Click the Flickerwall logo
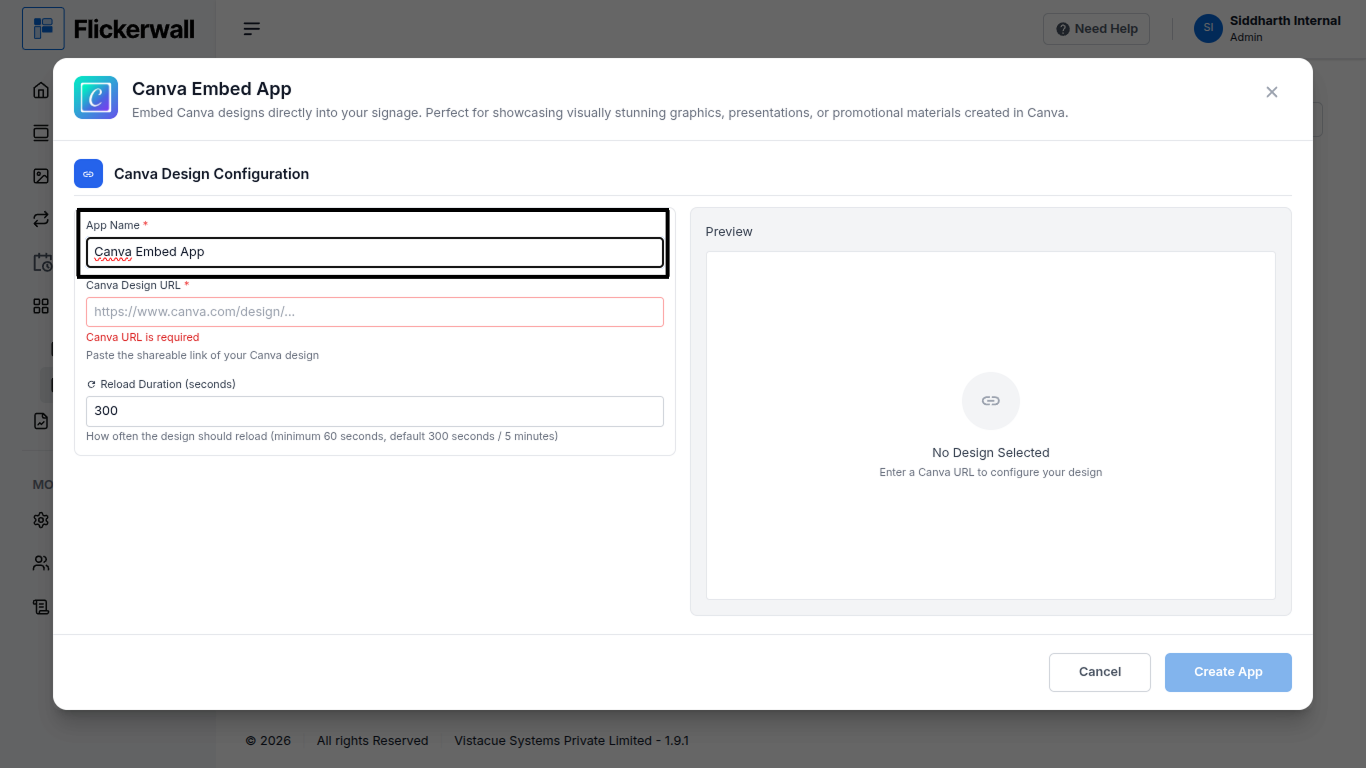Screen dimensions: 1366x768 point(108,29)
